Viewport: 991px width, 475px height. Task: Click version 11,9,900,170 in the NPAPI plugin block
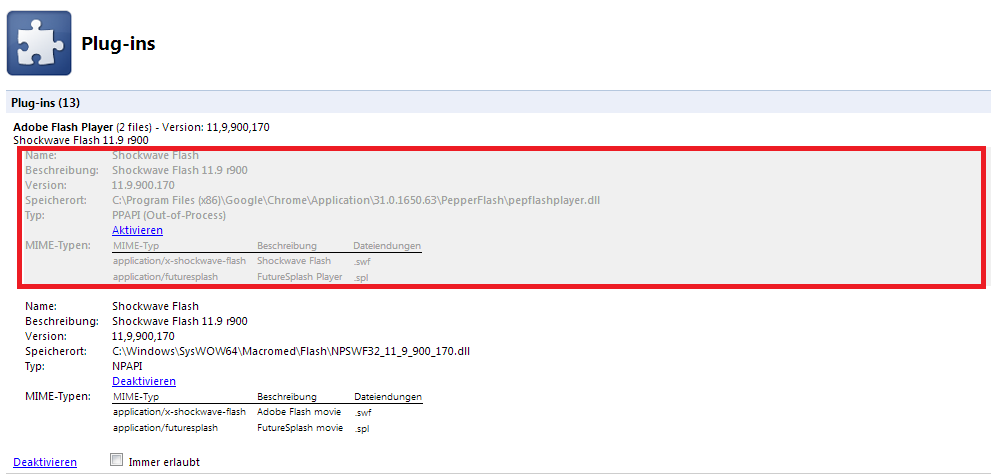143,336
